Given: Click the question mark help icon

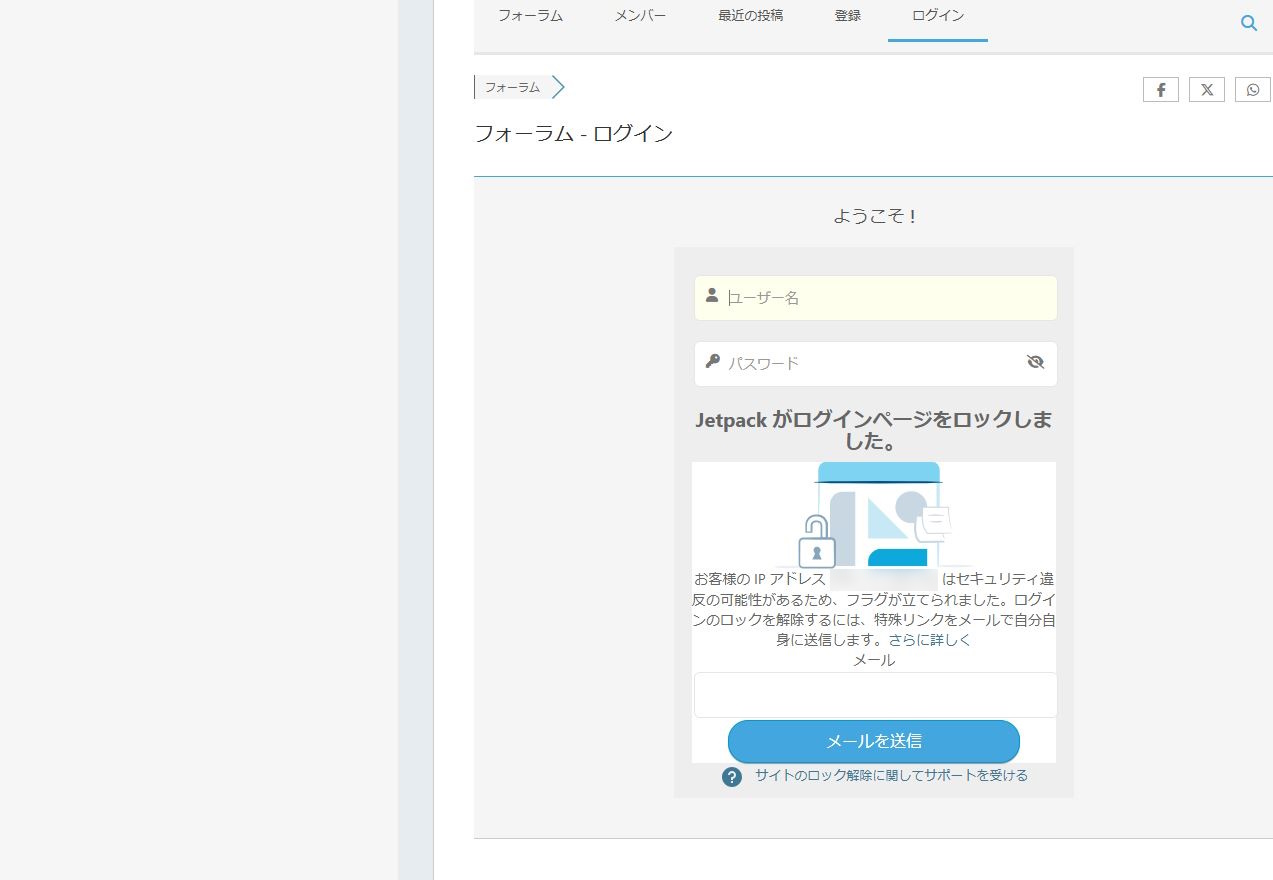Looking at the screenshot, I should (x=732, y=777).
